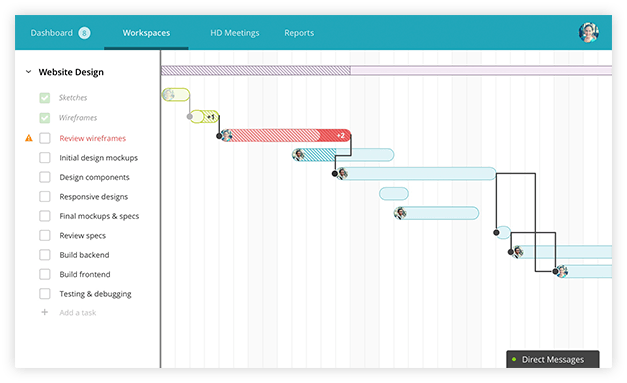Open the Final mockups & specs task name

99,216
